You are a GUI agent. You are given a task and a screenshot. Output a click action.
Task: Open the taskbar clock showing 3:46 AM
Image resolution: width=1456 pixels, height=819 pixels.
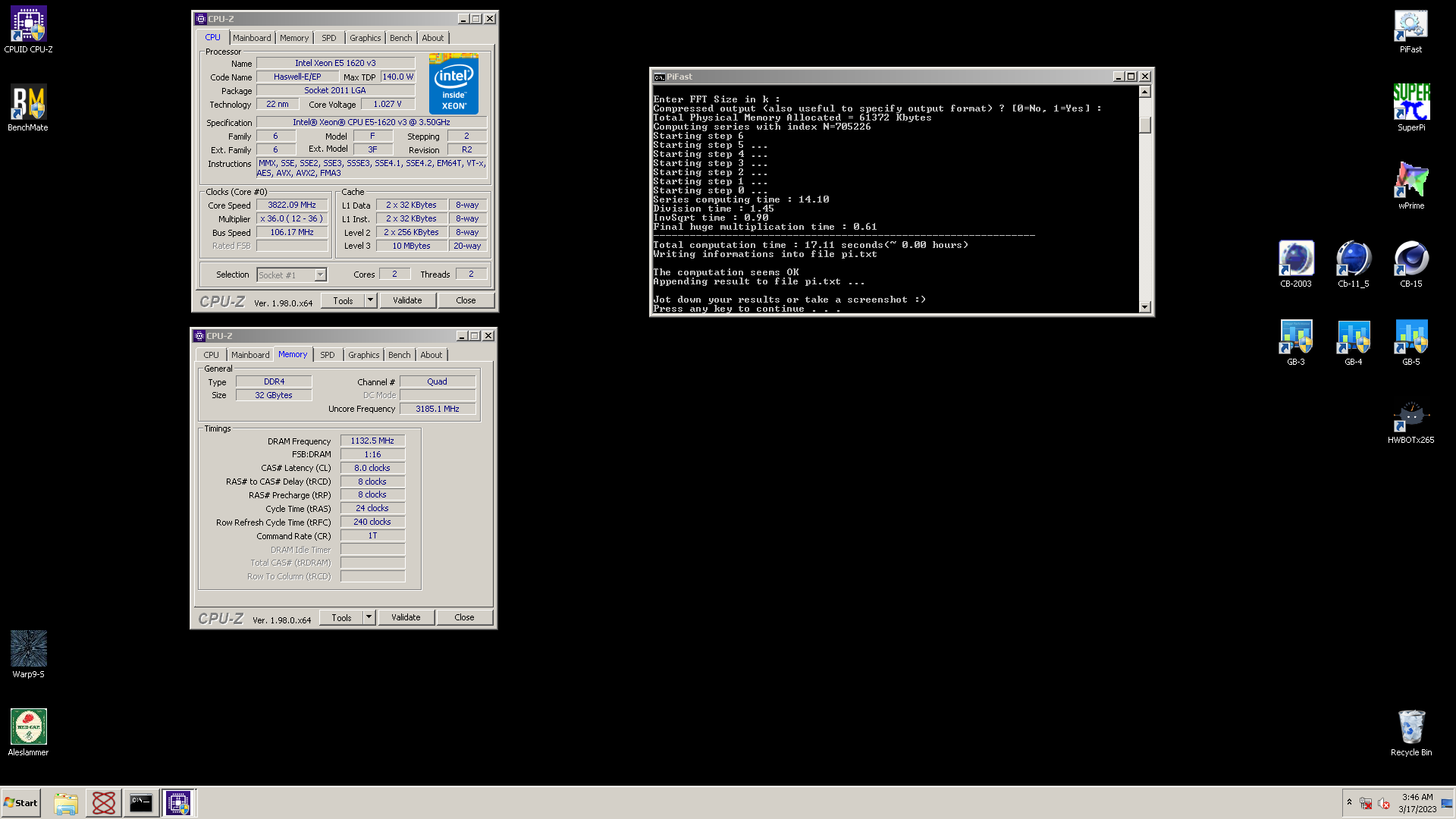click(1417, 803)
